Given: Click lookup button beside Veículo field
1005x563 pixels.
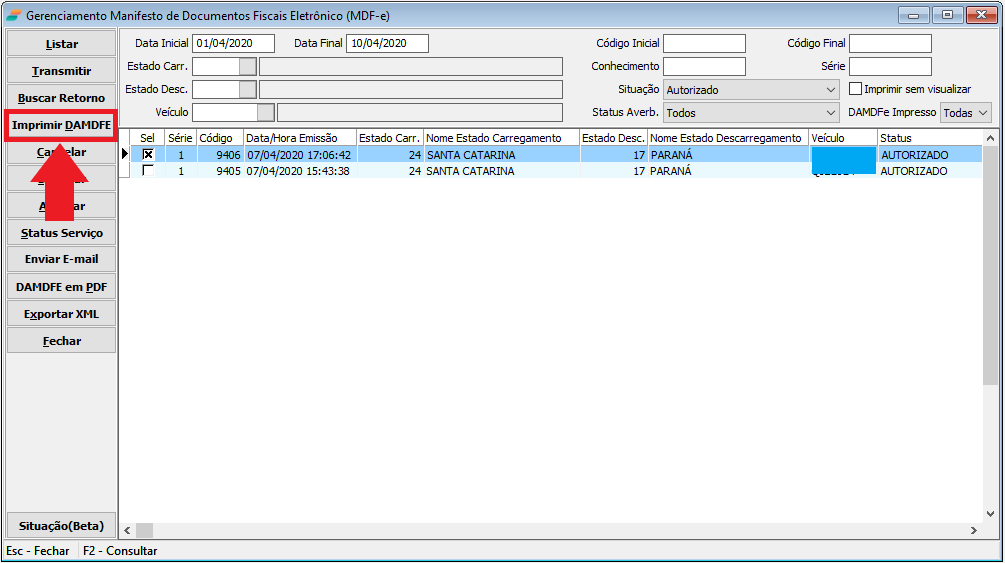Looking at the screenshot, I should (x=266, y=113).
